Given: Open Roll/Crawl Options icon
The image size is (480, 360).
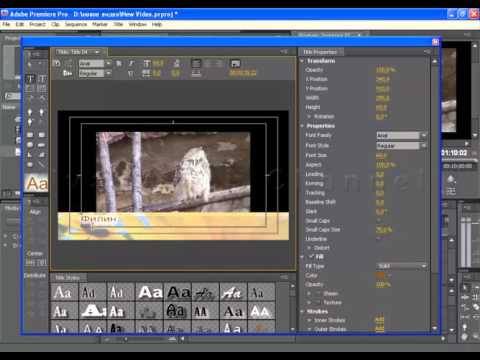Looking at the screenshot, I should coord(68,63).
